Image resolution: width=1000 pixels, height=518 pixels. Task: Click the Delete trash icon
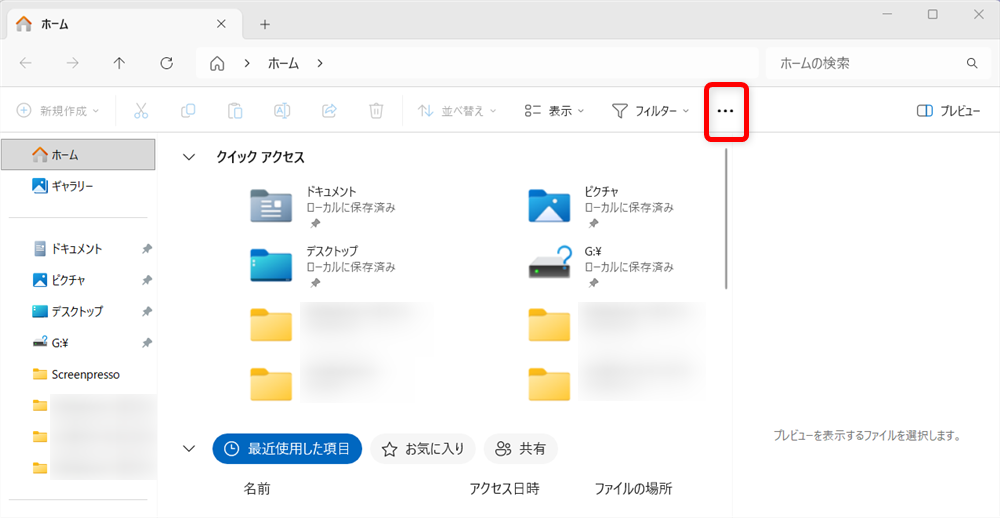point(376,111)
